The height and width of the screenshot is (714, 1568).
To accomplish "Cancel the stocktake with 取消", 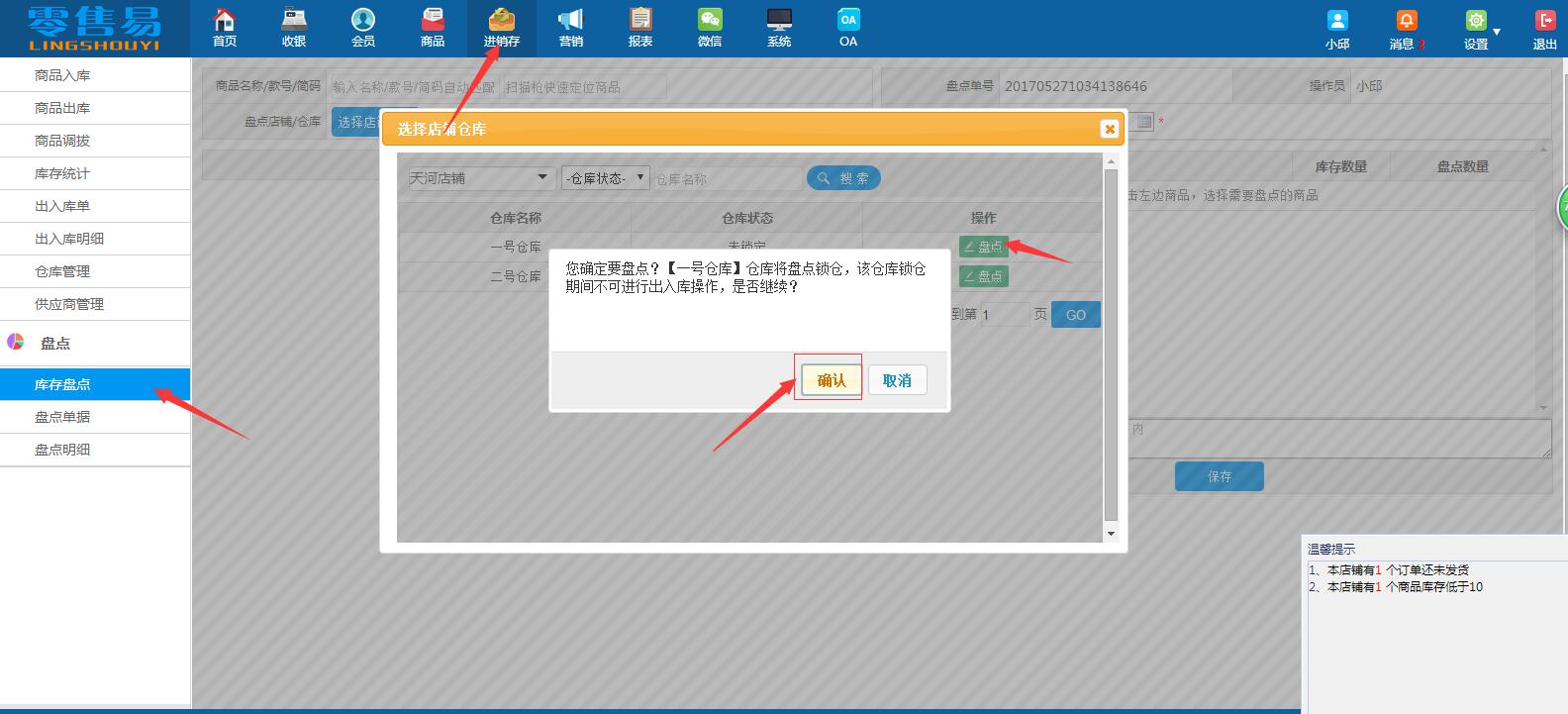I will [897, 380].
